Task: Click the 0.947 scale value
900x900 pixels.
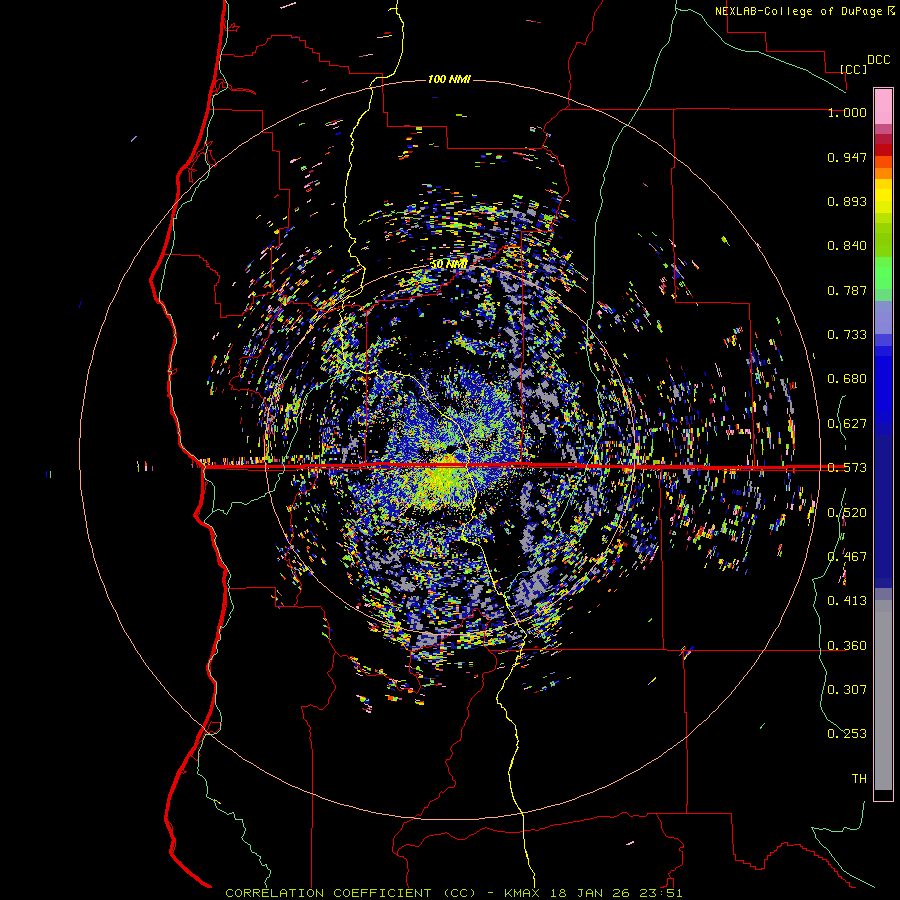Action: [847, 157]
